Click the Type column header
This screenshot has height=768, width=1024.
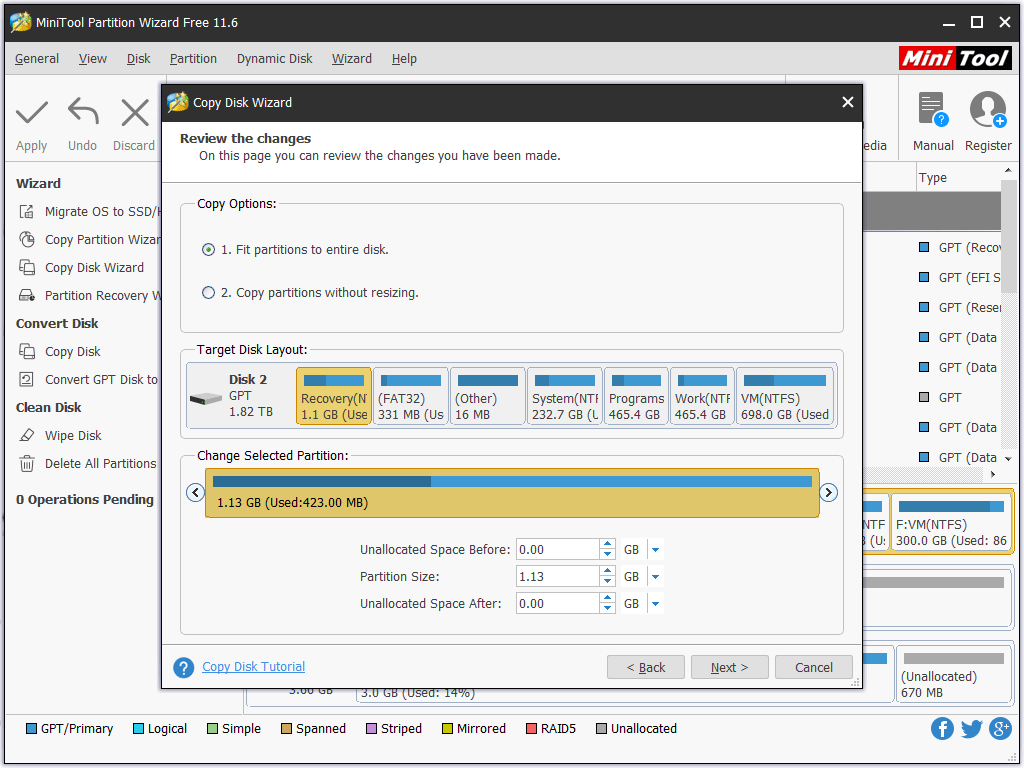point(933,178)
